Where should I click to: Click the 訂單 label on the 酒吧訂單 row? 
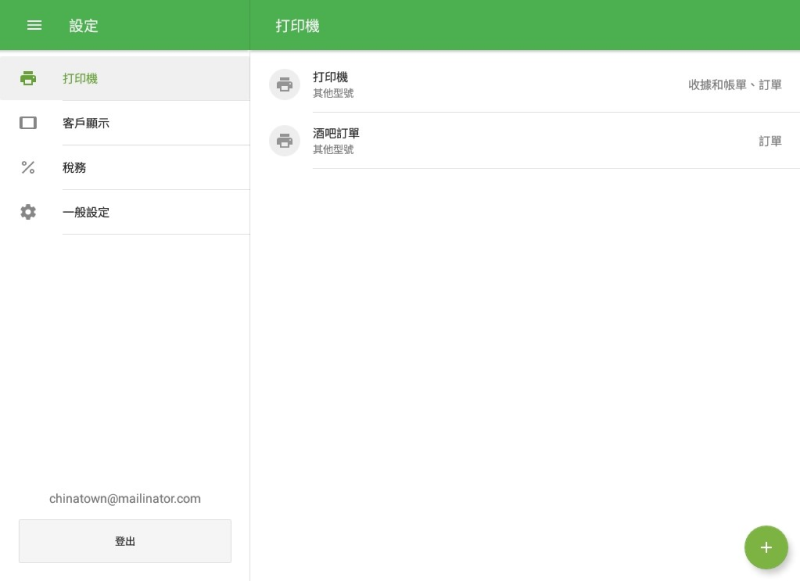[770, 141]
